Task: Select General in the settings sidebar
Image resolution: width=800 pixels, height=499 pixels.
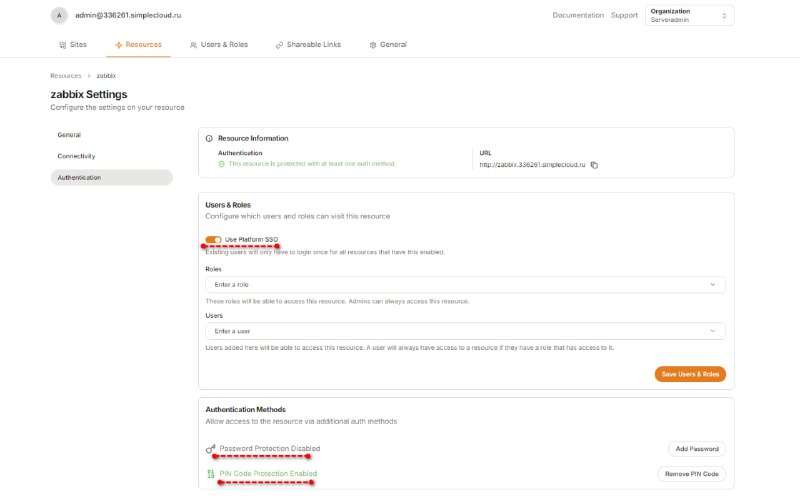Action: 111,135
